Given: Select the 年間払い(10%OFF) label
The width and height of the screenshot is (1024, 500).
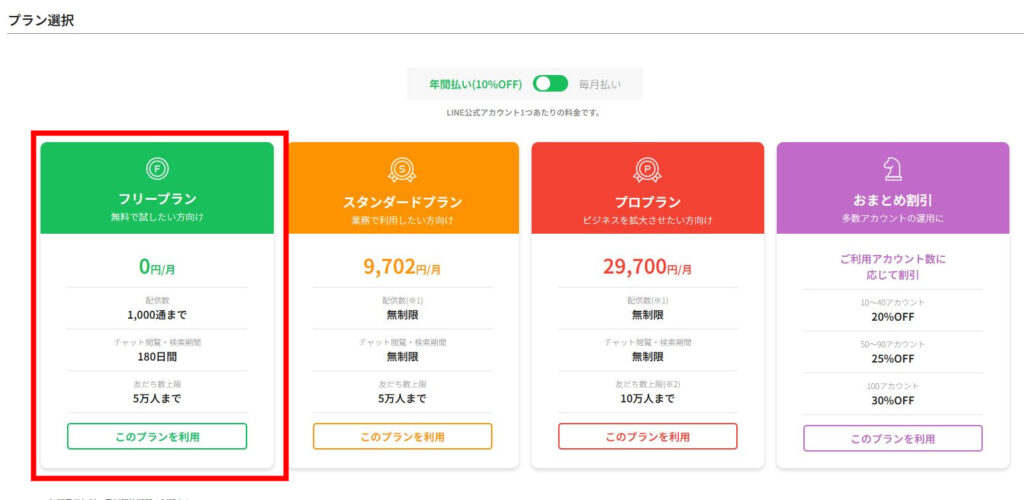Looking at the screenshot, I should (x=475, y=84).
